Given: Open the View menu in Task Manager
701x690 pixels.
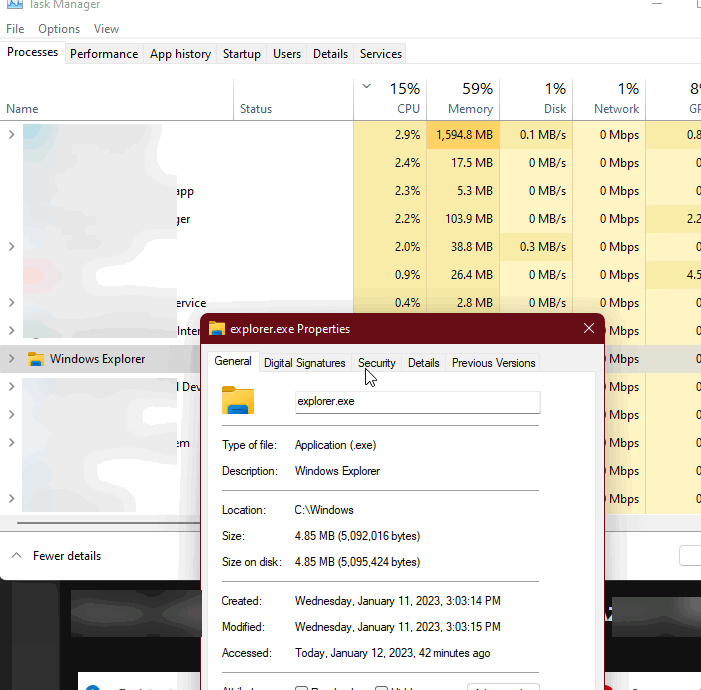Looking at the screenshot, I should 106,29.
